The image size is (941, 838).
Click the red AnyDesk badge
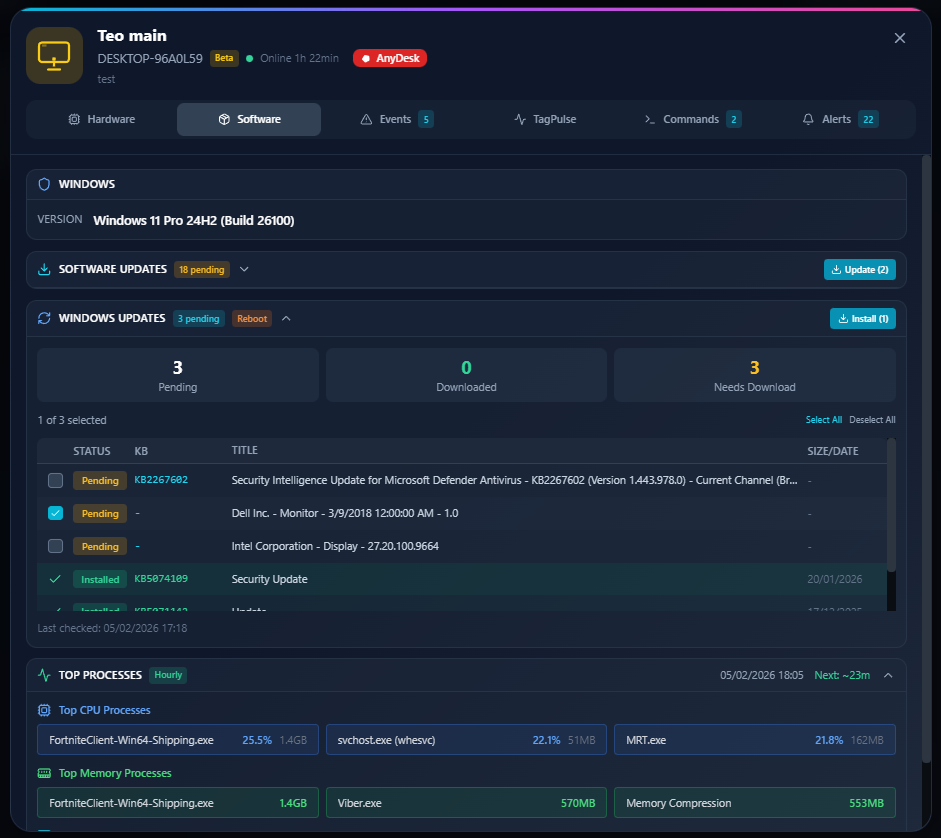point(390,58)
